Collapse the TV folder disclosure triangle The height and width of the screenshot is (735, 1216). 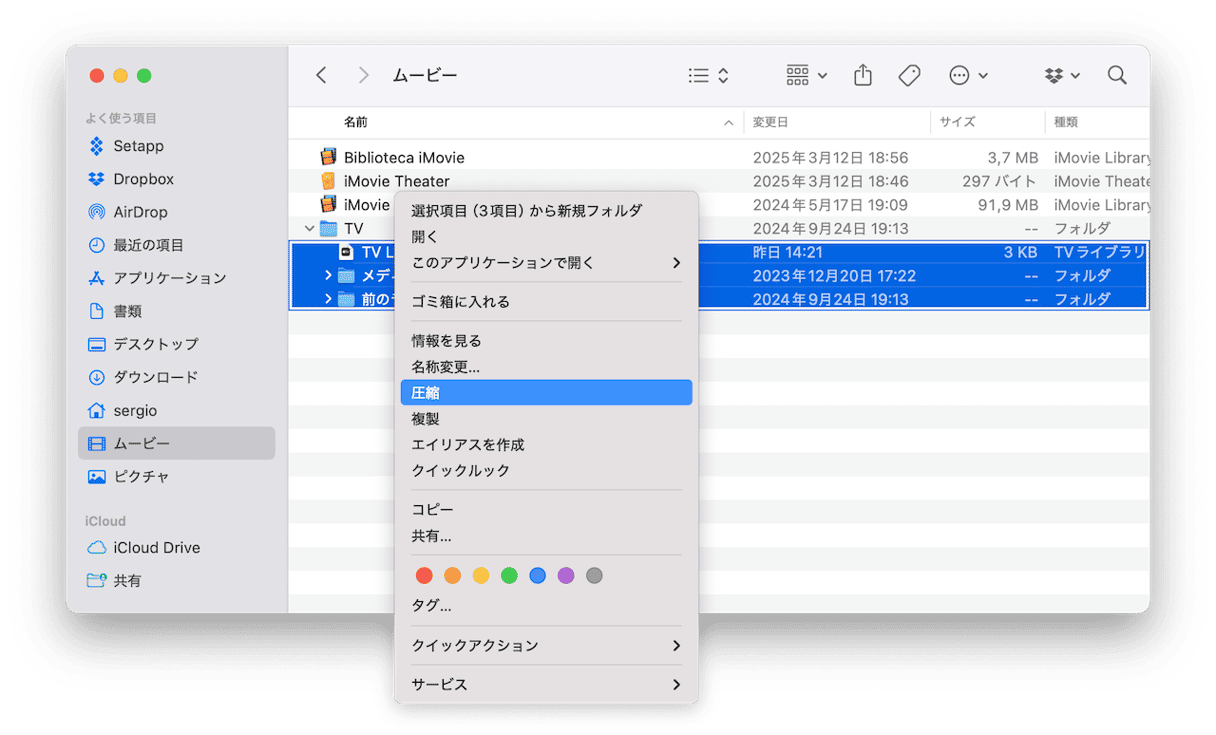click(x=310, y=229)
